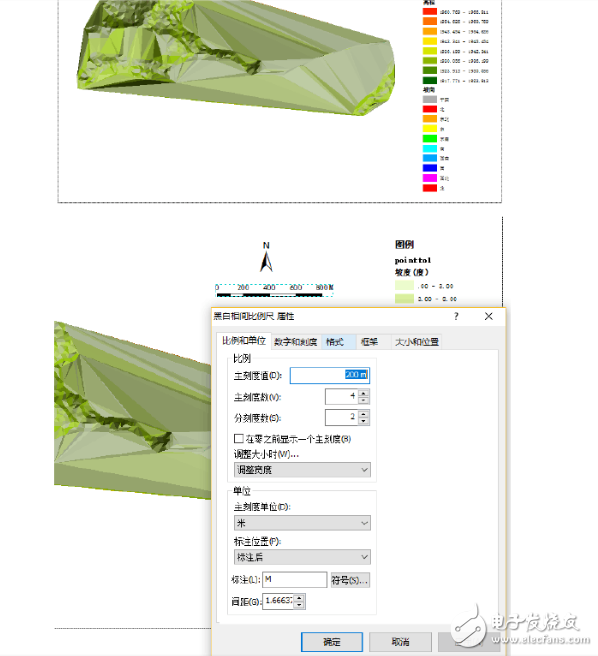598x656 pixels.
Task: Click the 确定 button
Action: tap(332, 642)
